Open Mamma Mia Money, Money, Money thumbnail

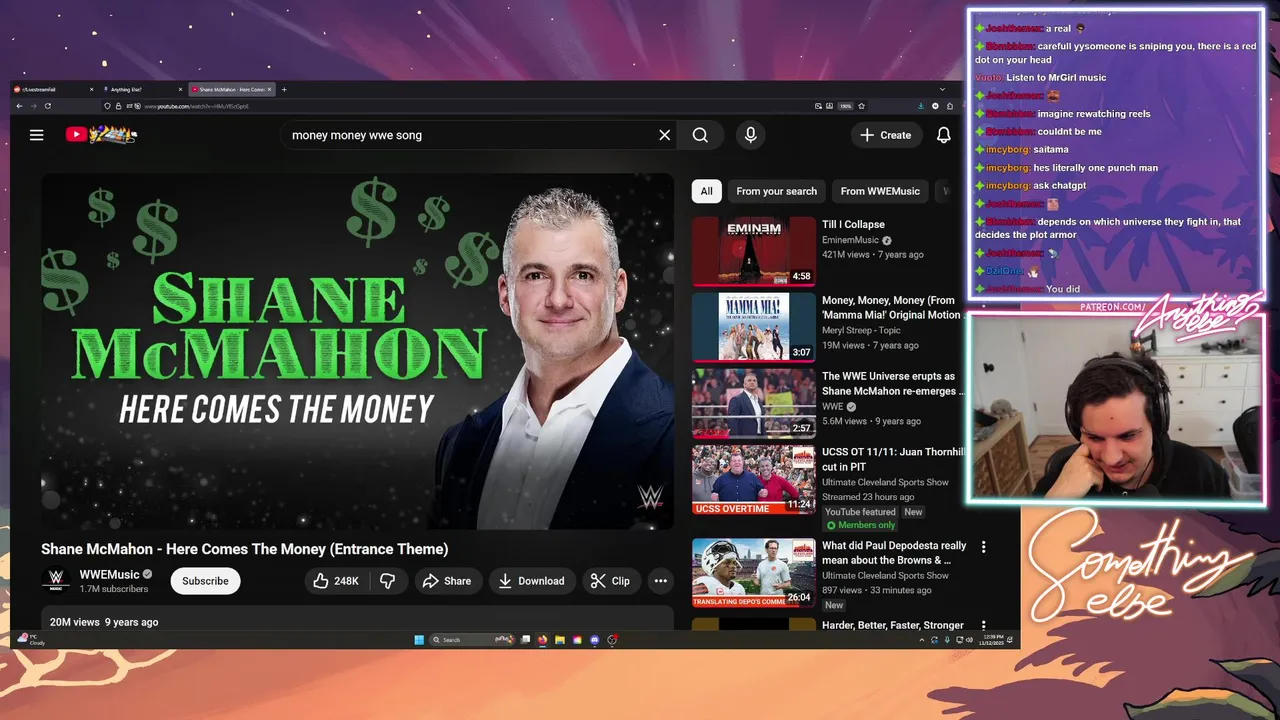753,327
